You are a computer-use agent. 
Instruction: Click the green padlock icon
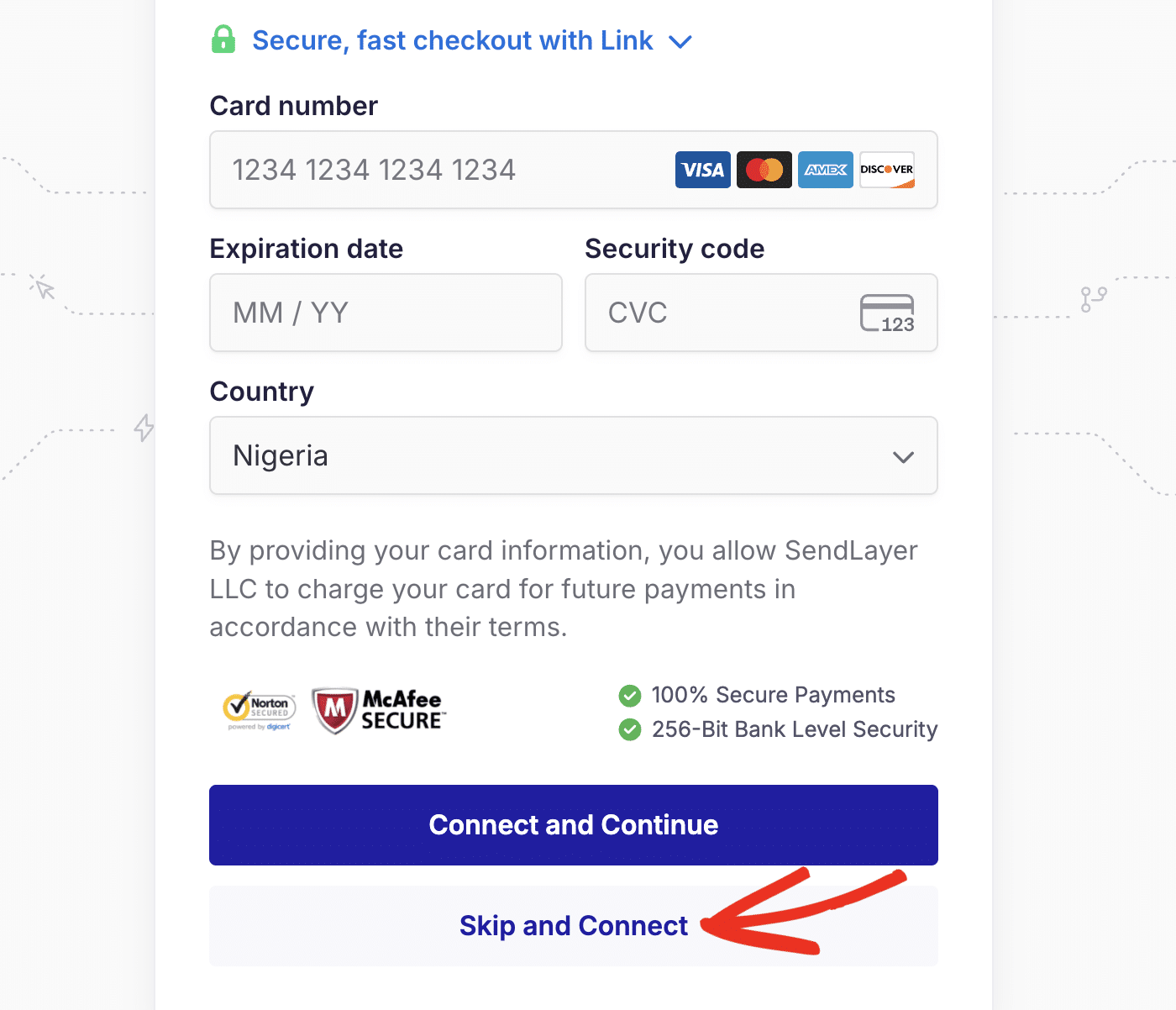tap(223, 39)
